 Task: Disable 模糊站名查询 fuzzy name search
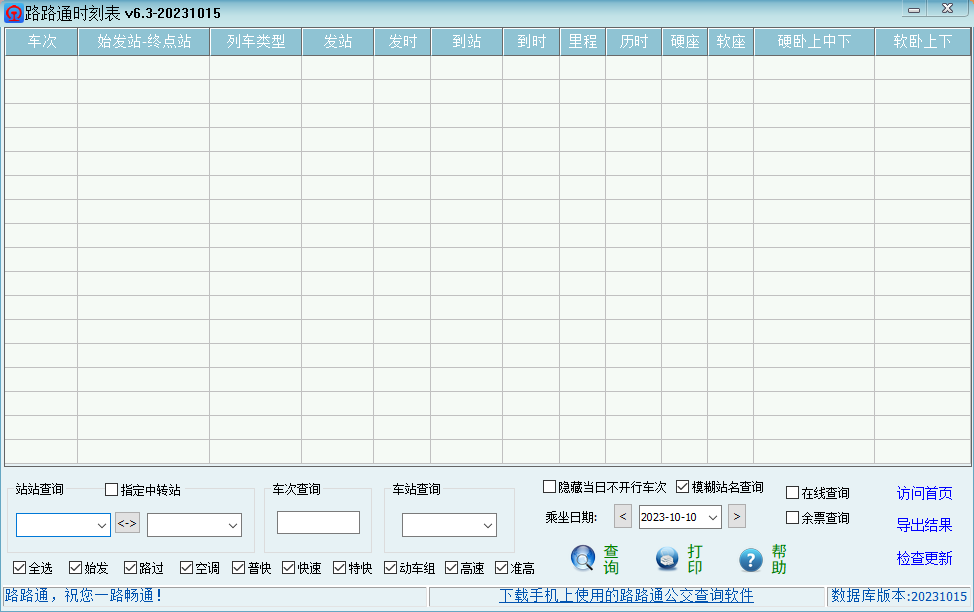point(684,486)
